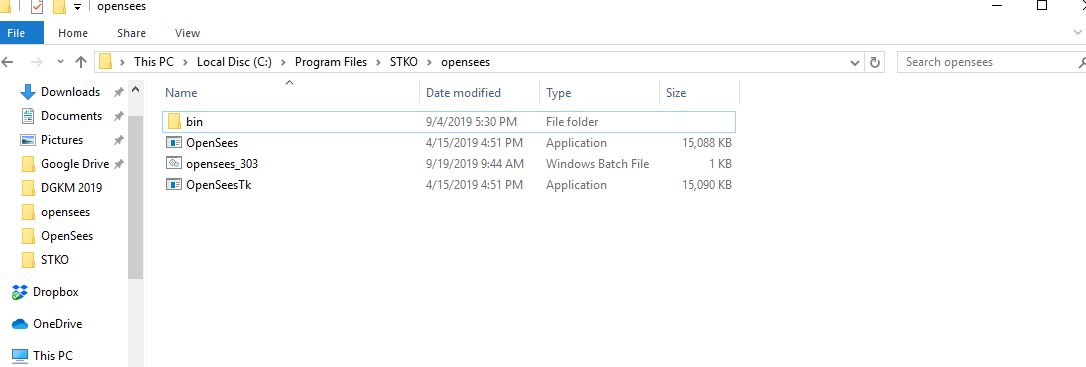Select the OneDrive navigation item
1086x367 pixels.
(57, 324)
